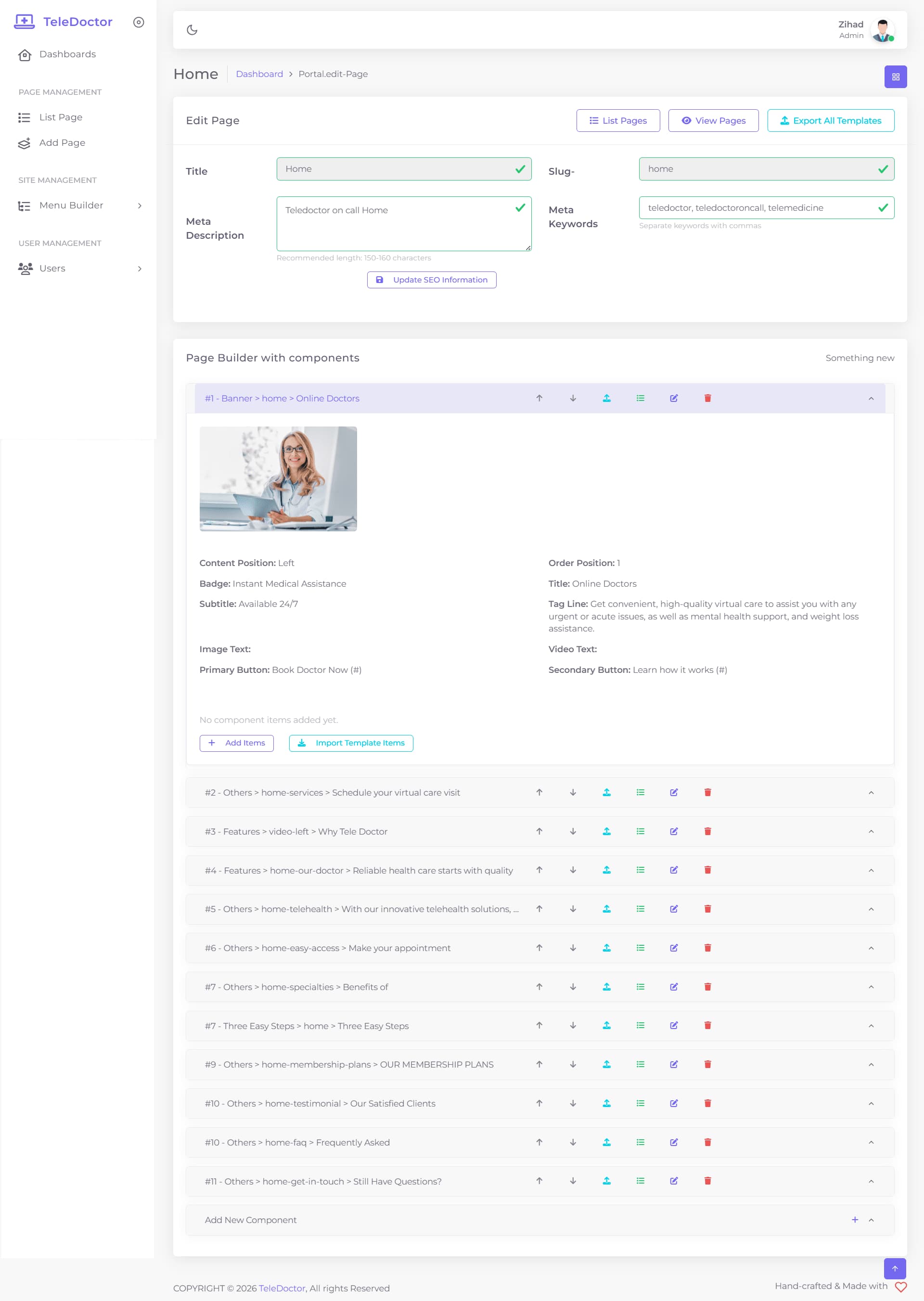
Task: Click Add Items button
Action: click(x=236, y=743)
